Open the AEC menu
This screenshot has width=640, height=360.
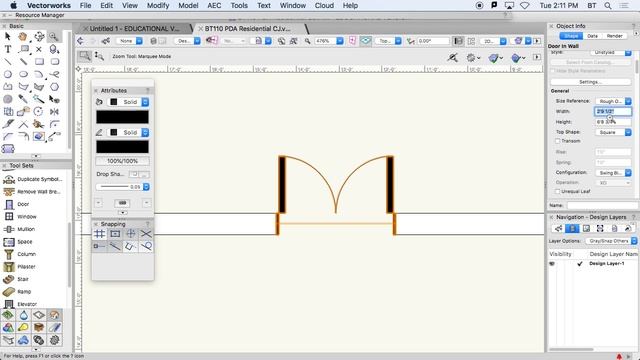point(214,5)
